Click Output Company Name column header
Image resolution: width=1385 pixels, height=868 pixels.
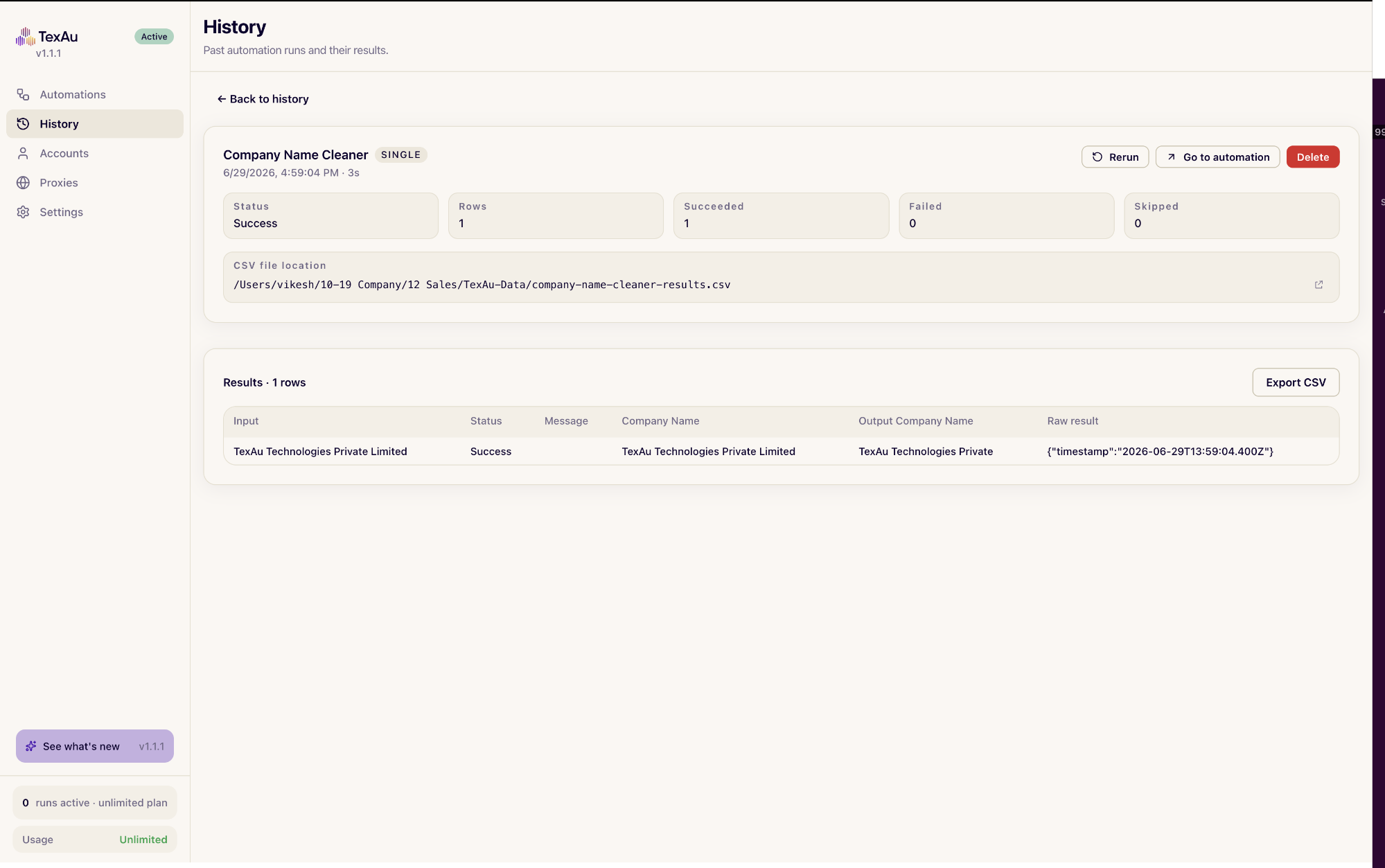(x=915, y=421)
